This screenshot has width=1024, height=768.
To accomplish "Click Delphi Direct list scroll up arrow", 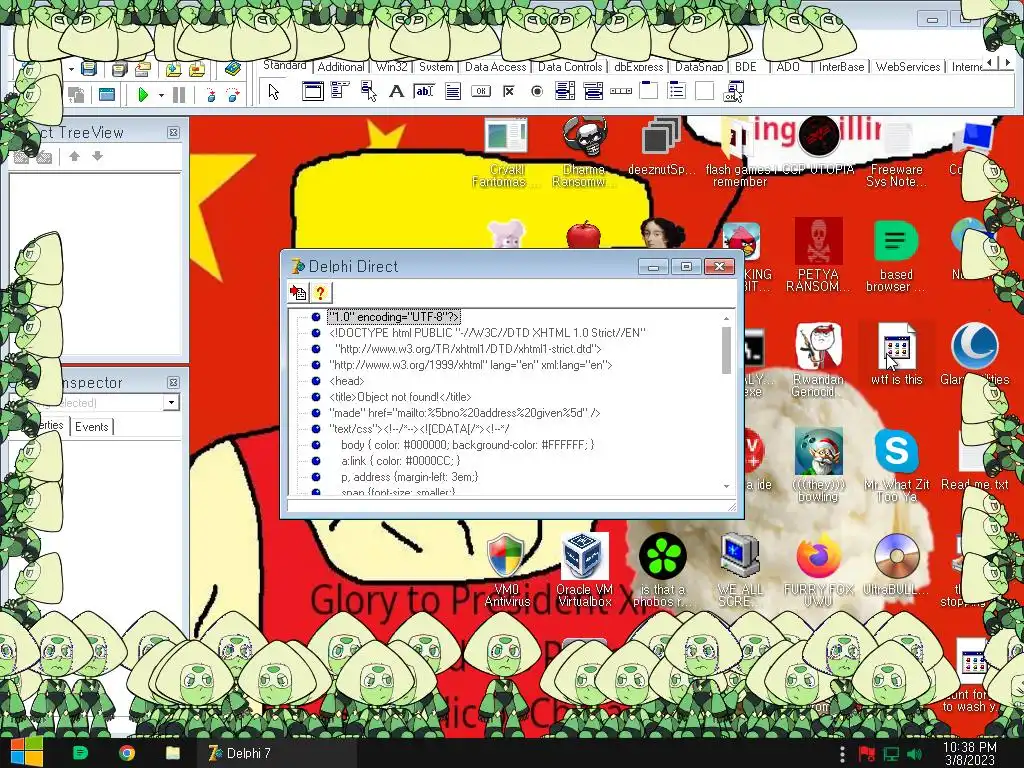I will pos(726,318).
